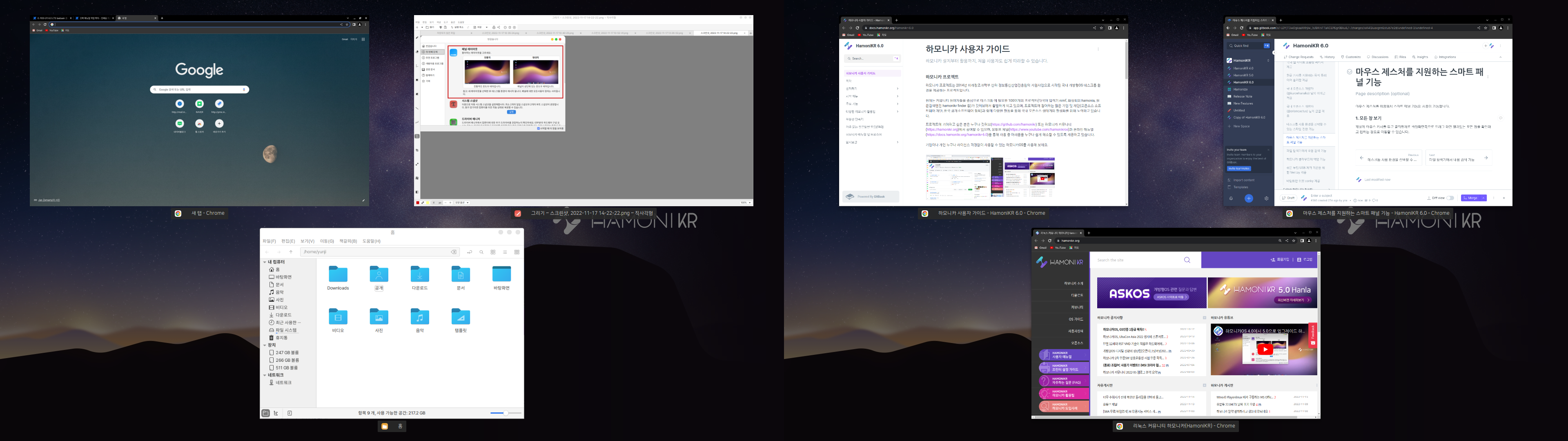Show tree view in file manager sidebar
Viewport: 1568px width, 441px height.
[276, 413]
